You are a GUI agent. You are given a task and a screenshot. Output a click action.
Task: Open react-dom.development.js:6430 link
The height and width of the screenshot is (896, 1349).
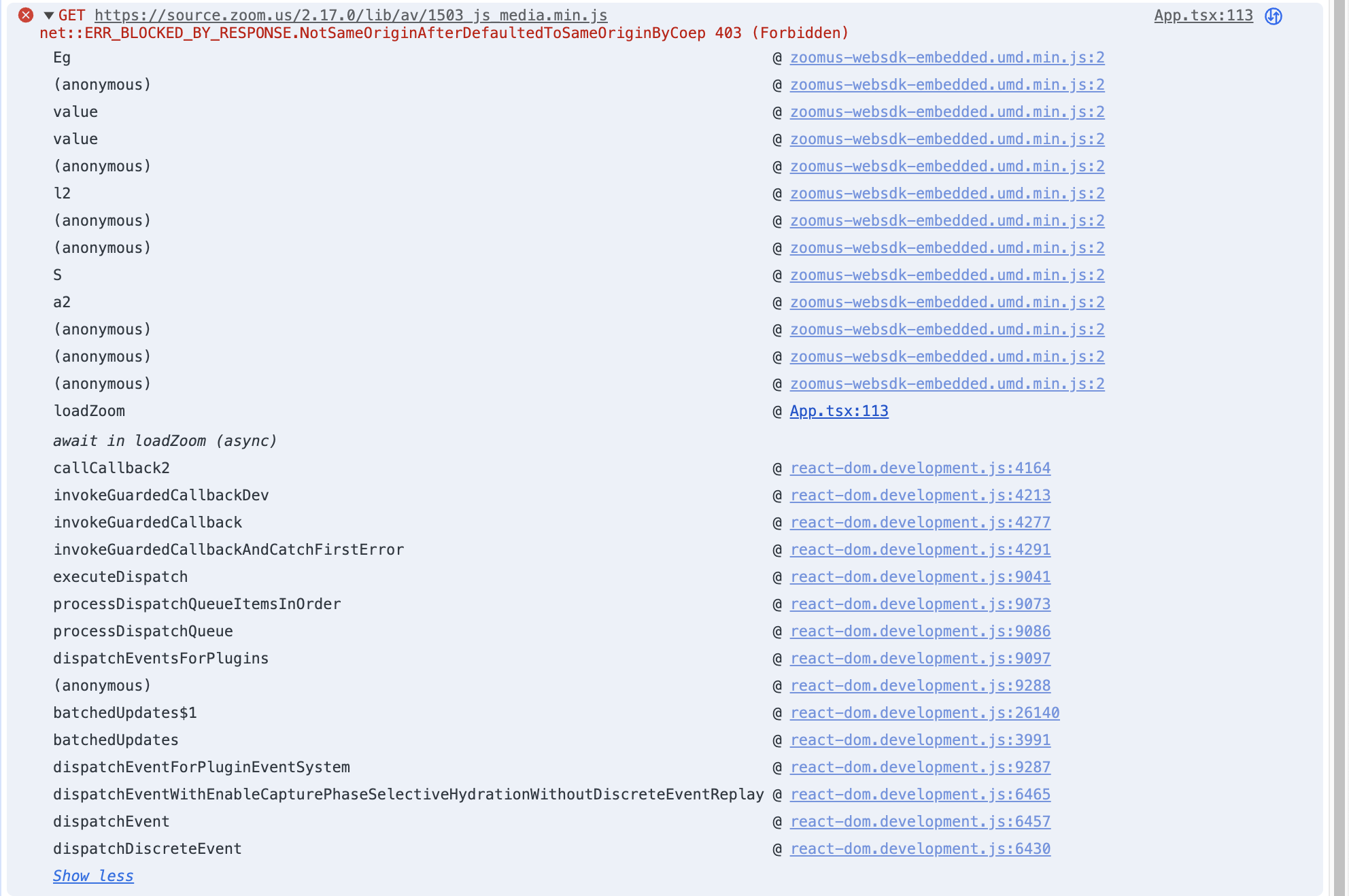tap(920, 848)
